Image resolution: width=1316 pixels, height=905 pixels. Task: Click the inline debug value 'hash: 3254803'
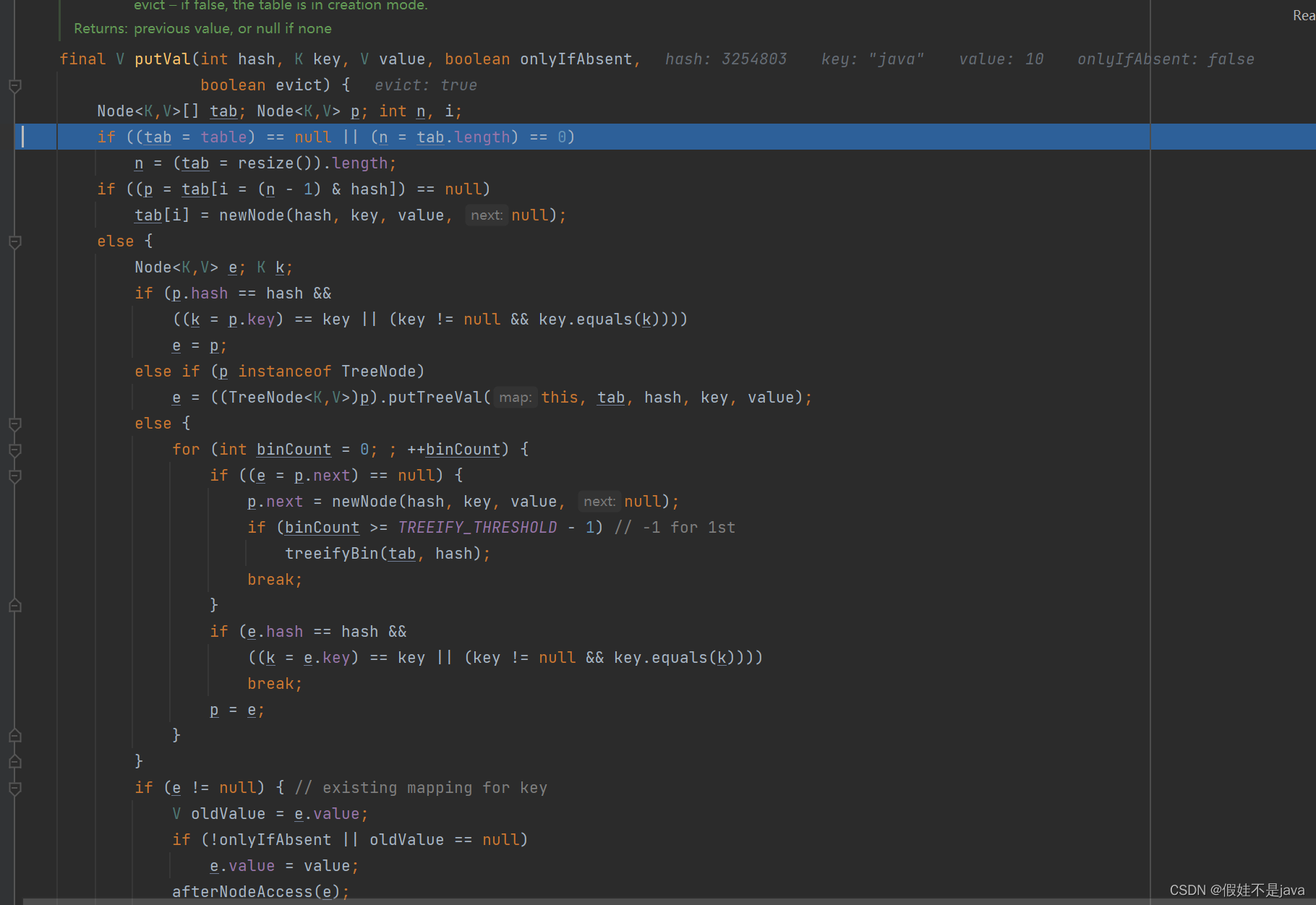point(725,59)
